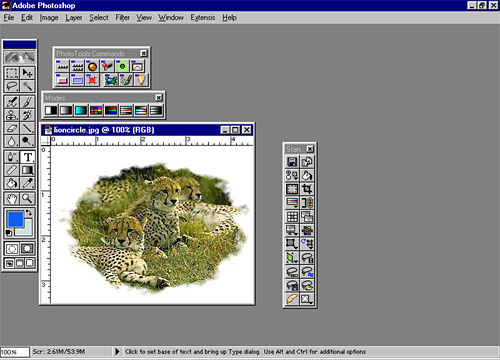The width and height of the screenshot is (500, 360).
Task: Pick the Lasso tool
Action: tap(12, 86)
